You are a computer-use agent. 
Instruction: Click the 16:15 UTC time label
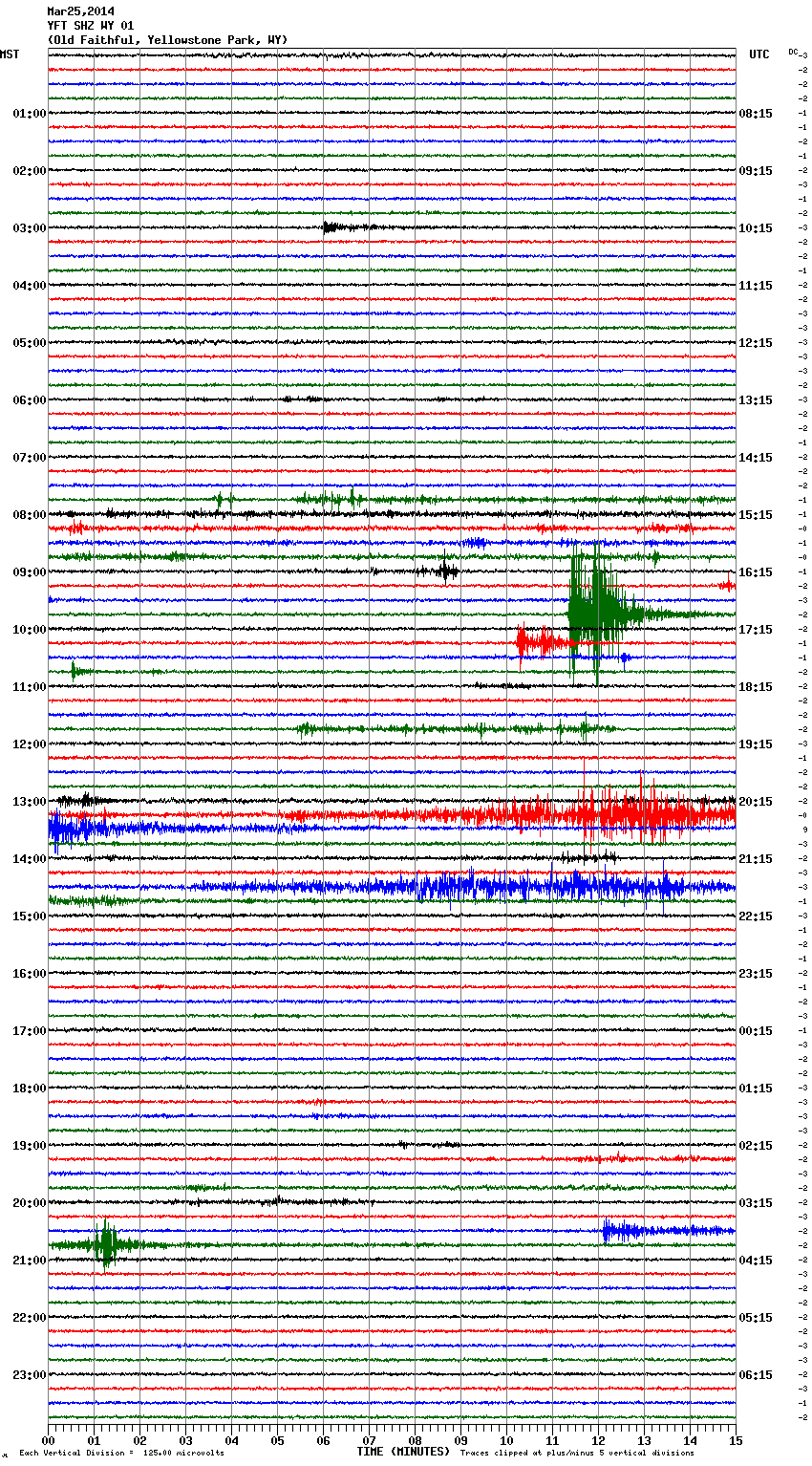point(756,572)
